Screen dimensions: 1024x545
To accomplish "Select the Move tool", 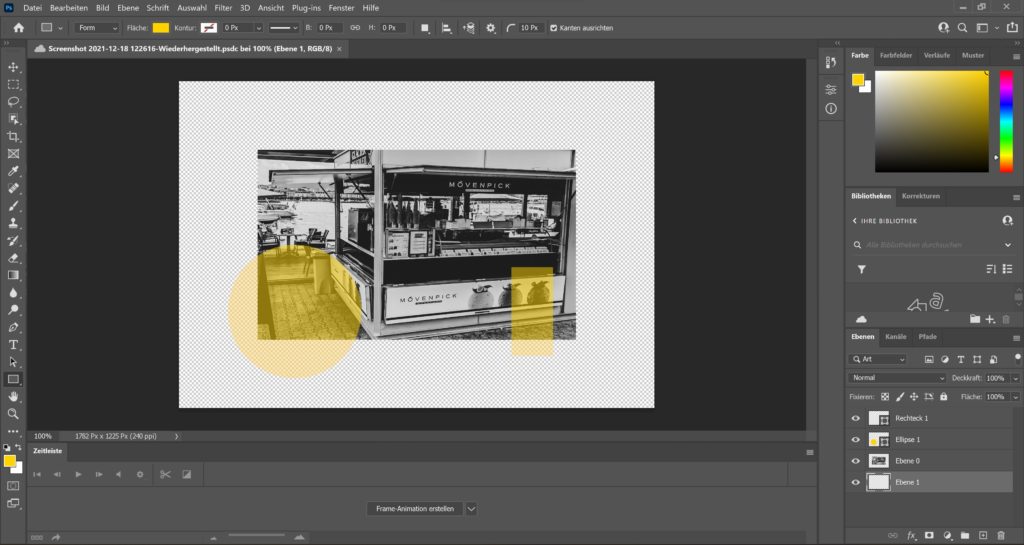I will (x=13, y=67).
